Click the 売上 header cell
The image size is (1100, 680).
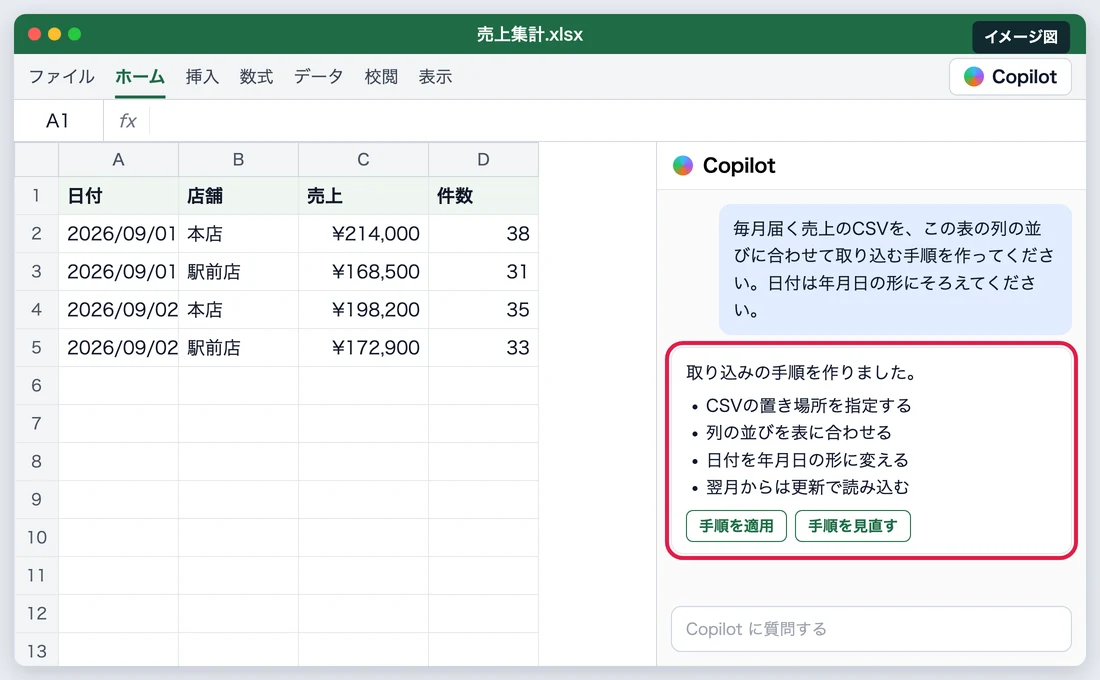point(363,195)
